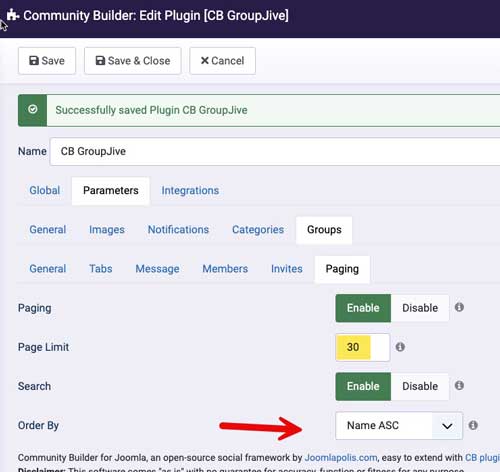Screen dimensions: 500x472
Task: Go to the Members tab under Groups
Action: (x=225, y=269)
